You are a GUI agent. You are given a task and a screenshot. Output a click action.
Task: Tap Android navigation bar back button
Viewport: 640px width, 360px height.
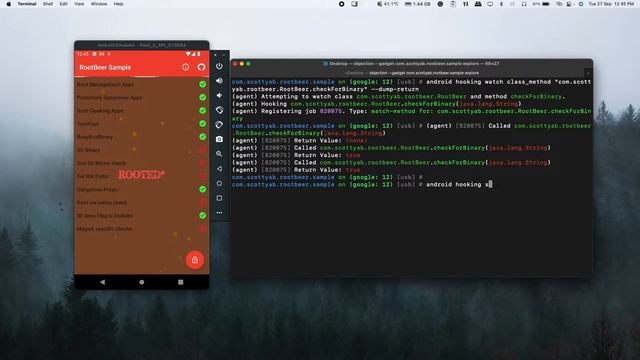pyautogui.click(x=102, y=282)
